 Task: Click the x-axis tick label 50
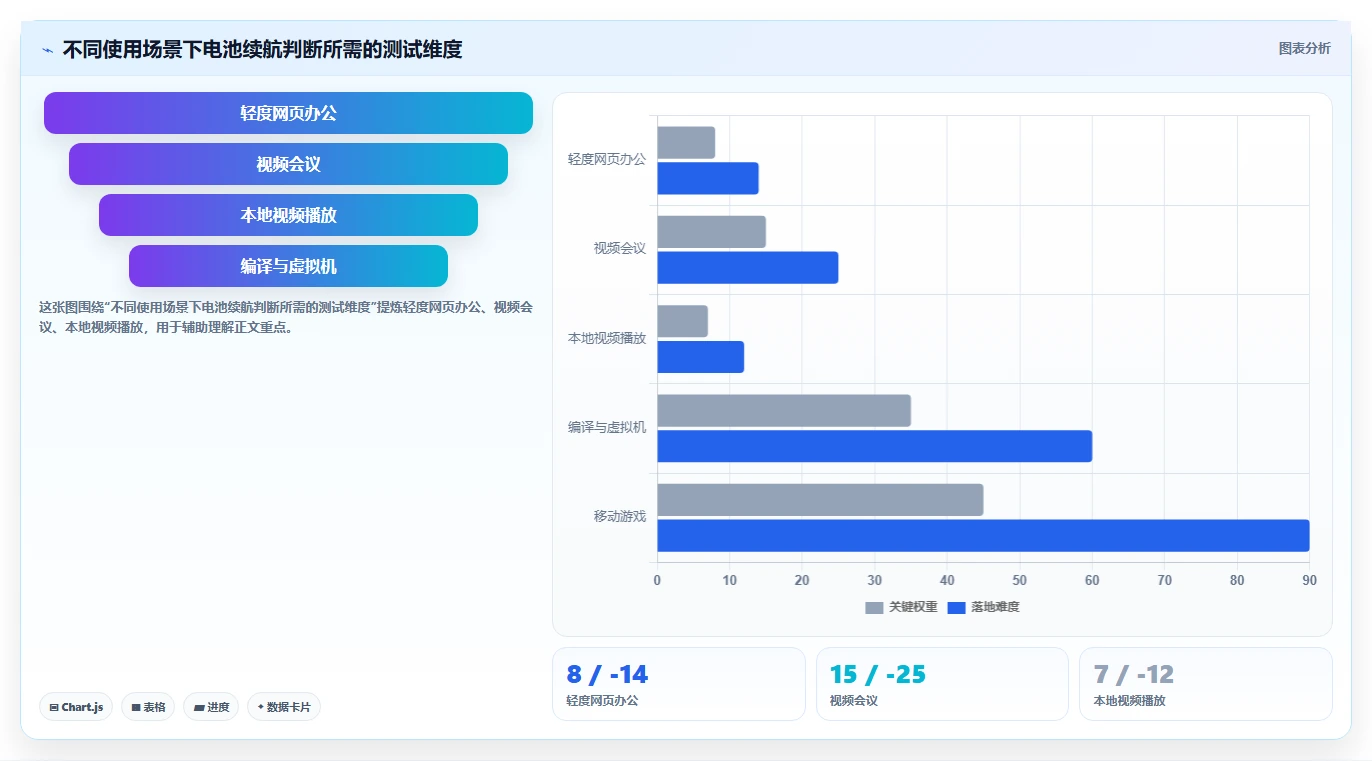[x=1020, y=580]
